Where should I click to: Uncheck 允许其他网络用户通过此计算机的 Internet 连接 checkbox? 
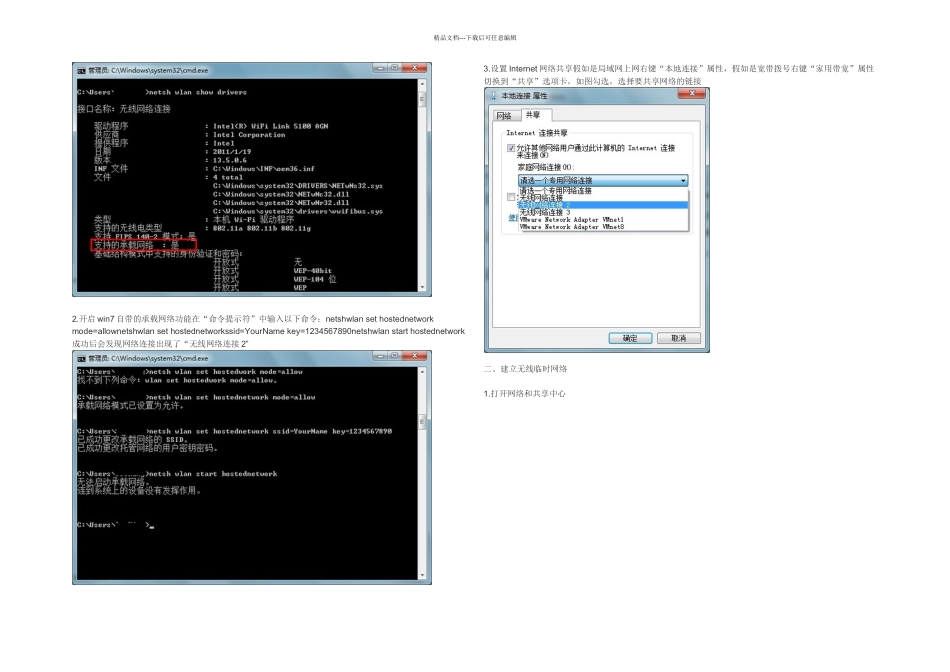click(x=511, y=148)
